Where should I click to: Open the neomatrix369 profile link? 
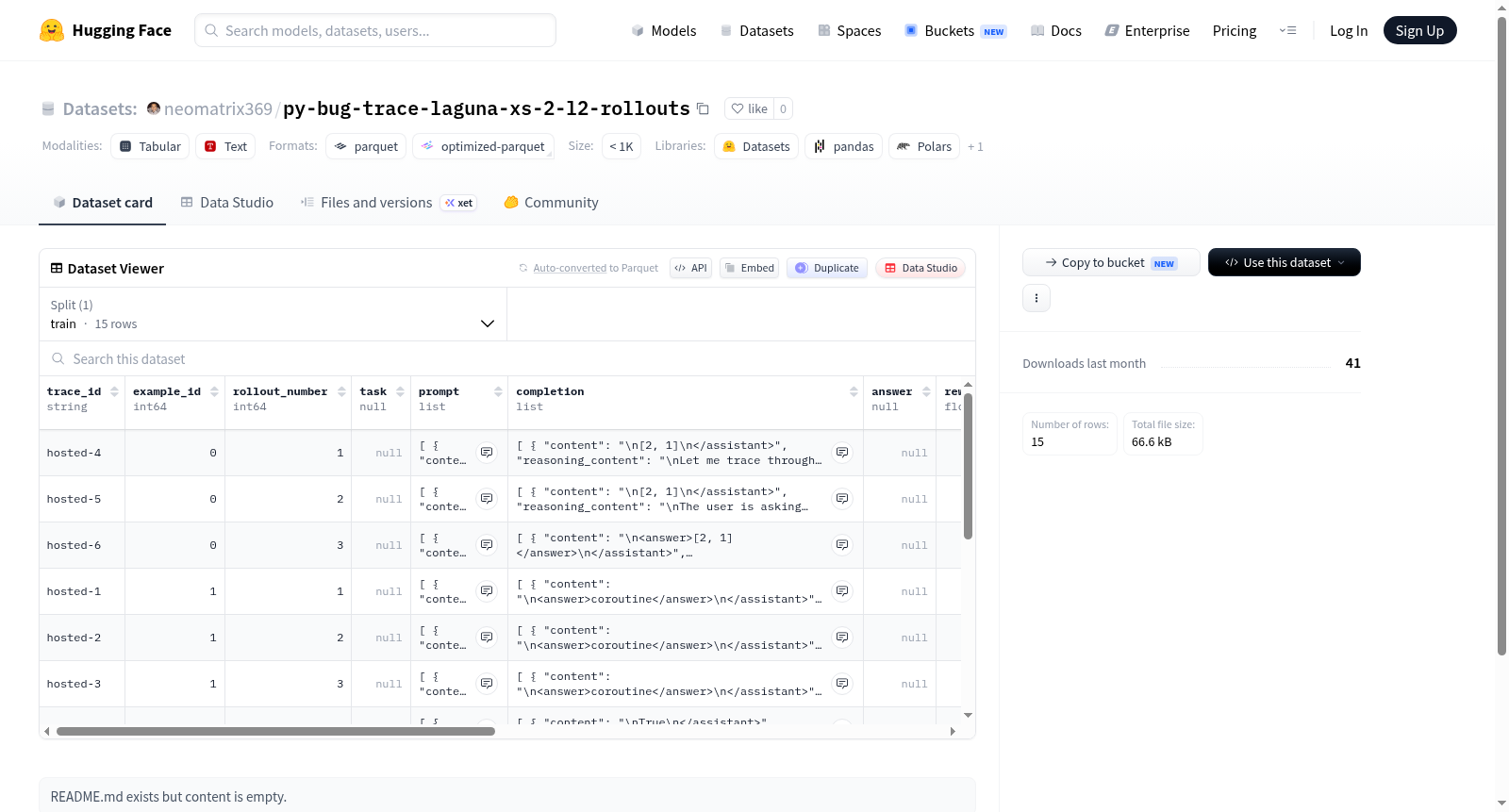coord(218,108)
